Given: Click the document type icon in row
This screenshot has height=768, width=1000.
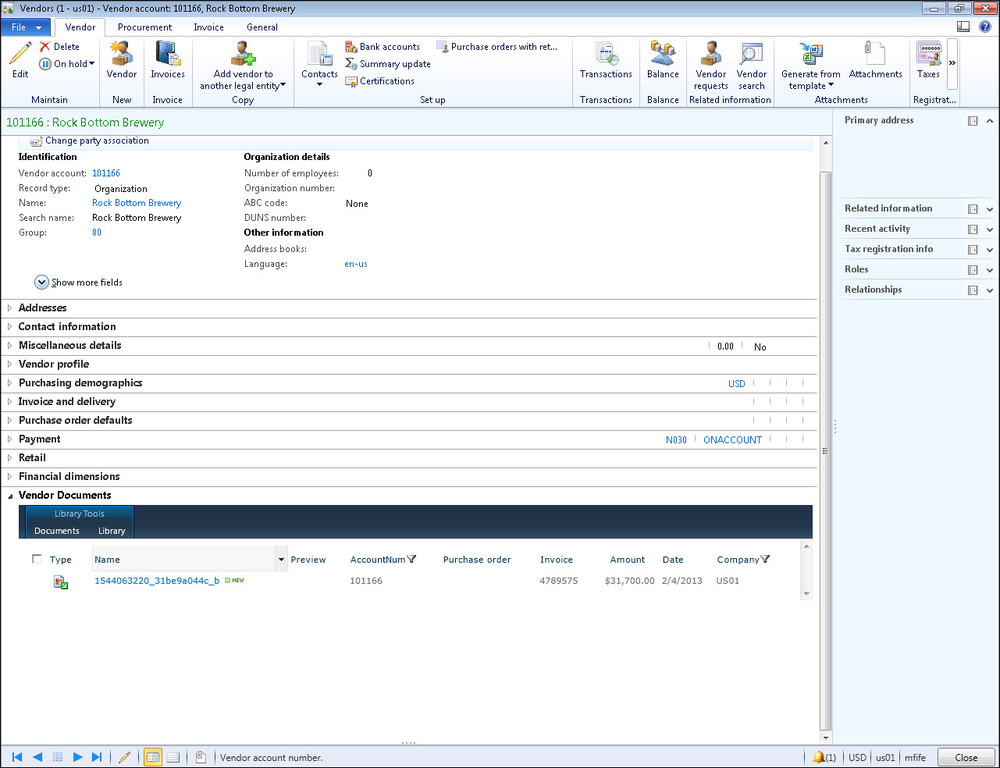Looking at the screenshot, I should click(x=61, y=582).
